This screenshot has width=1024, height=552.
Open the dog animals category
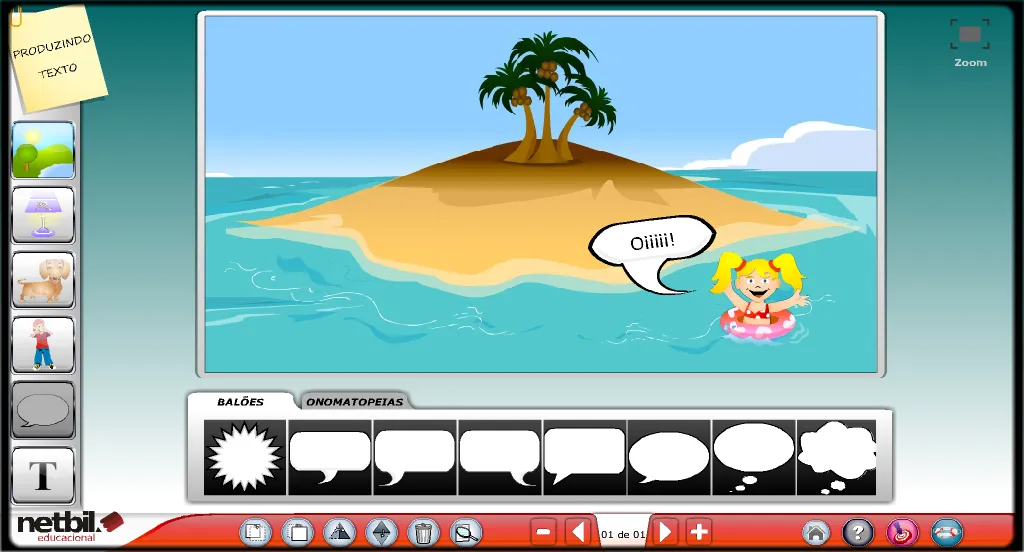click(43, 280)
